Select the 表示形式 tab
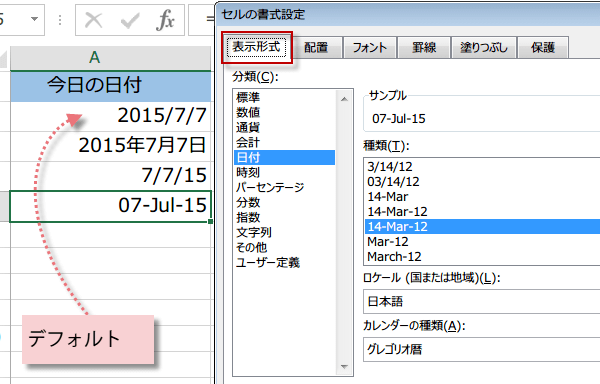600x384 pixels. pyautogui.click(x=256, y=47)
